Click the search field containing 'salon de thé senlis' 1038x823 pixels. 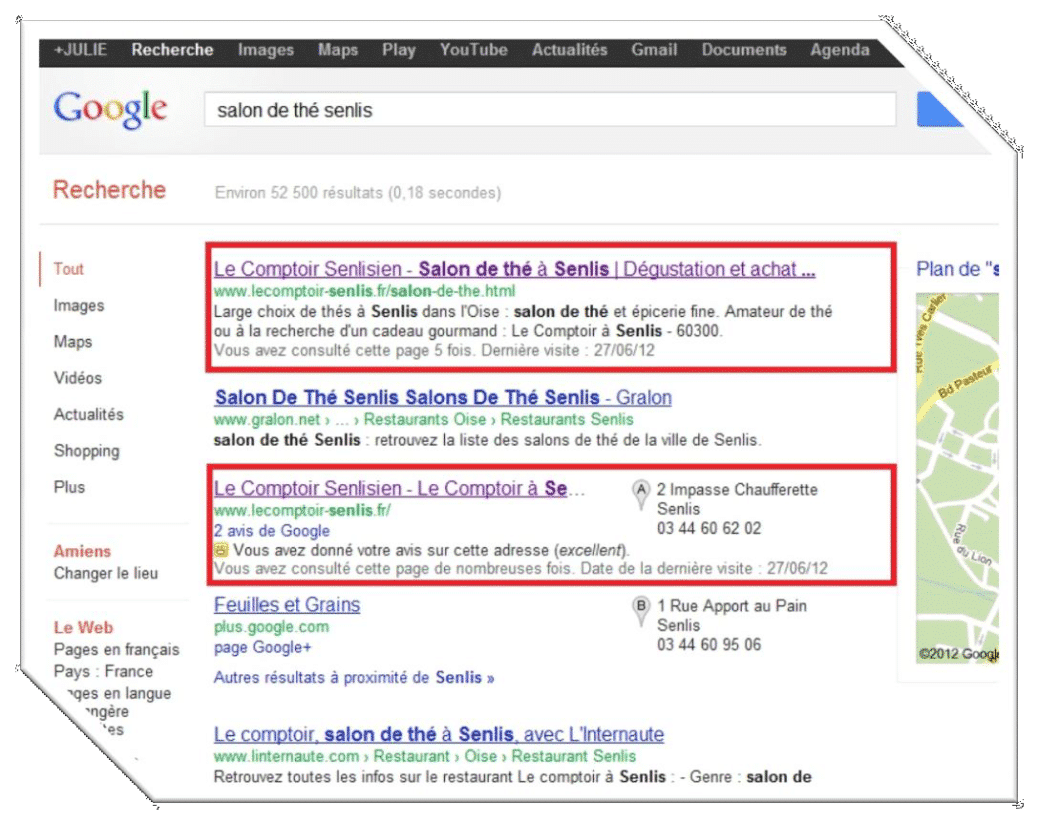(x=550, y=109)
